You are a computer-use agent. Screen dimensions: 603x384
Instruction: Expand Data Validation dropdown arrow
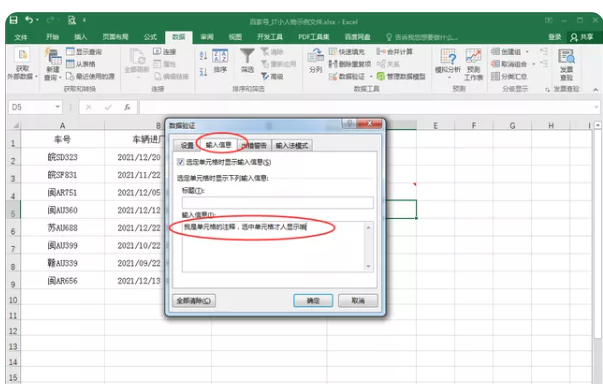point(371,76)
